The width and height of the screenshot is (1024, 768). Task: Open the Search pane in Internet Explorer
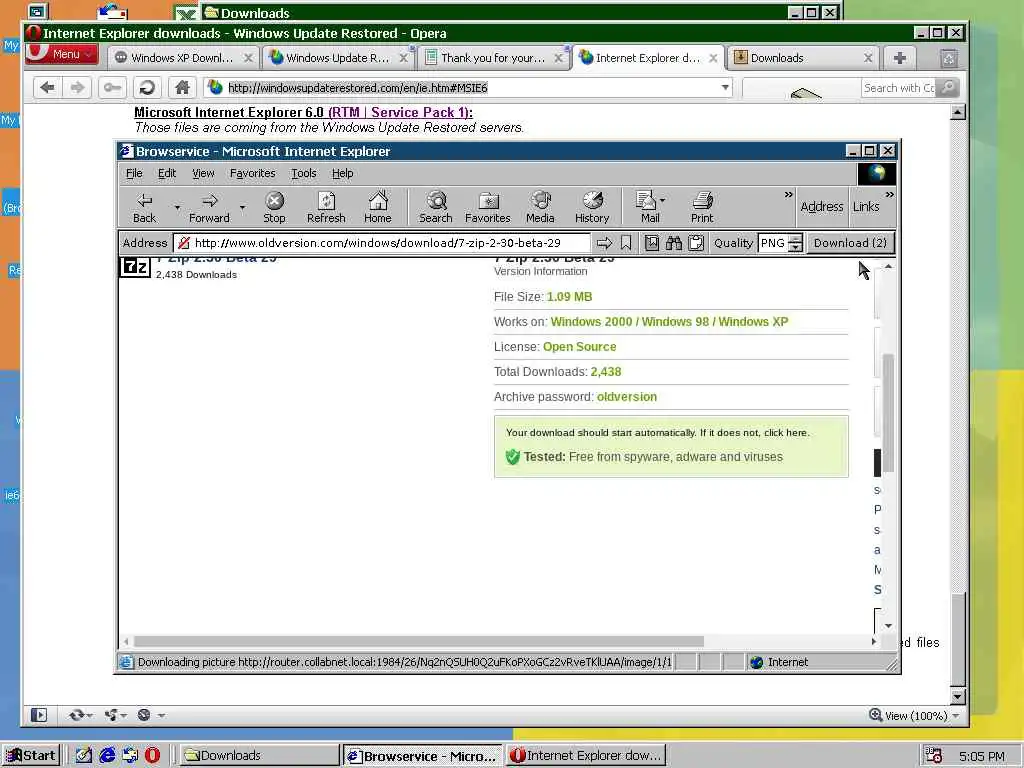click(x=436, y=208)
